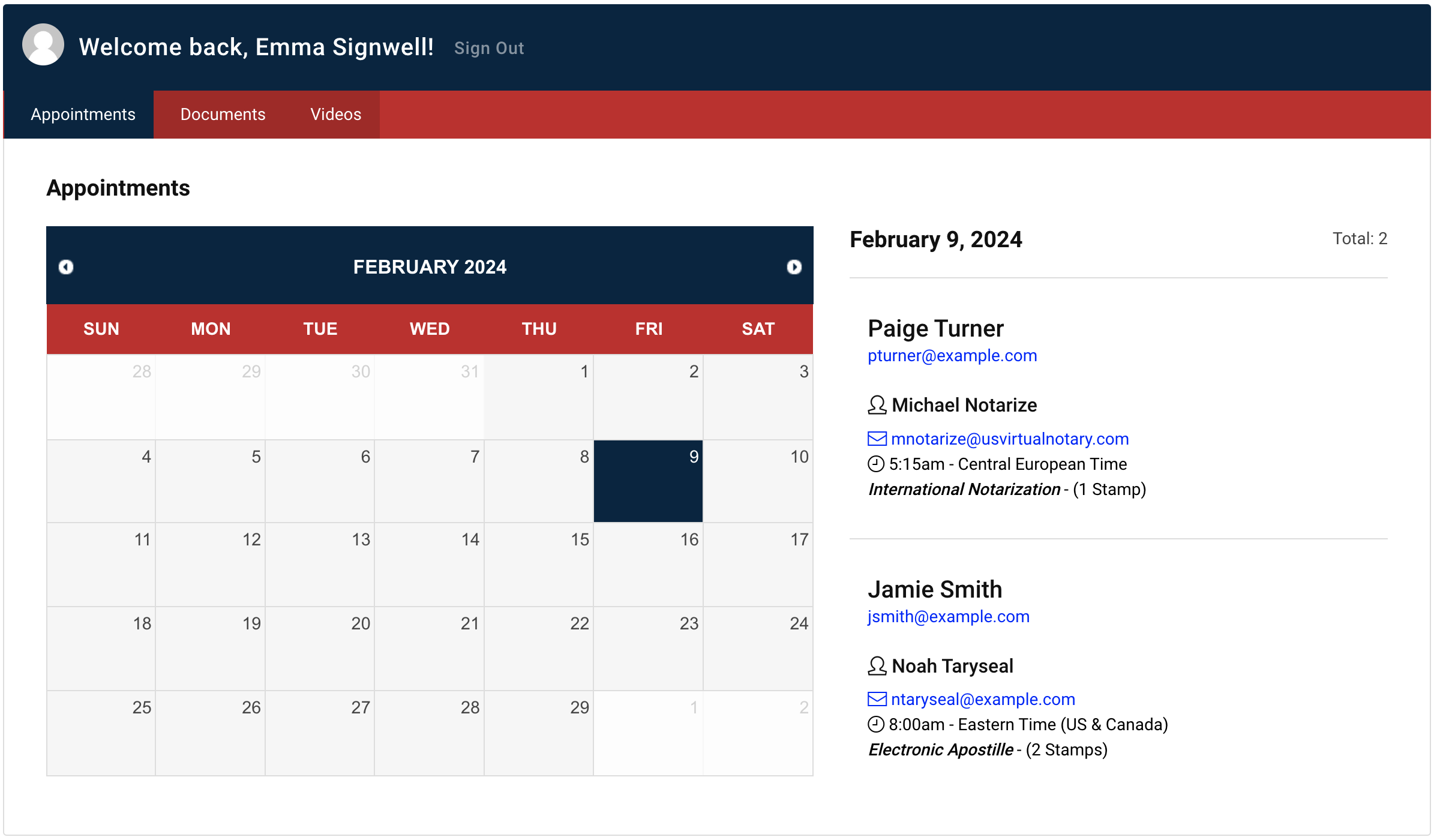Advance to next month arrow icon

[794, 267]
